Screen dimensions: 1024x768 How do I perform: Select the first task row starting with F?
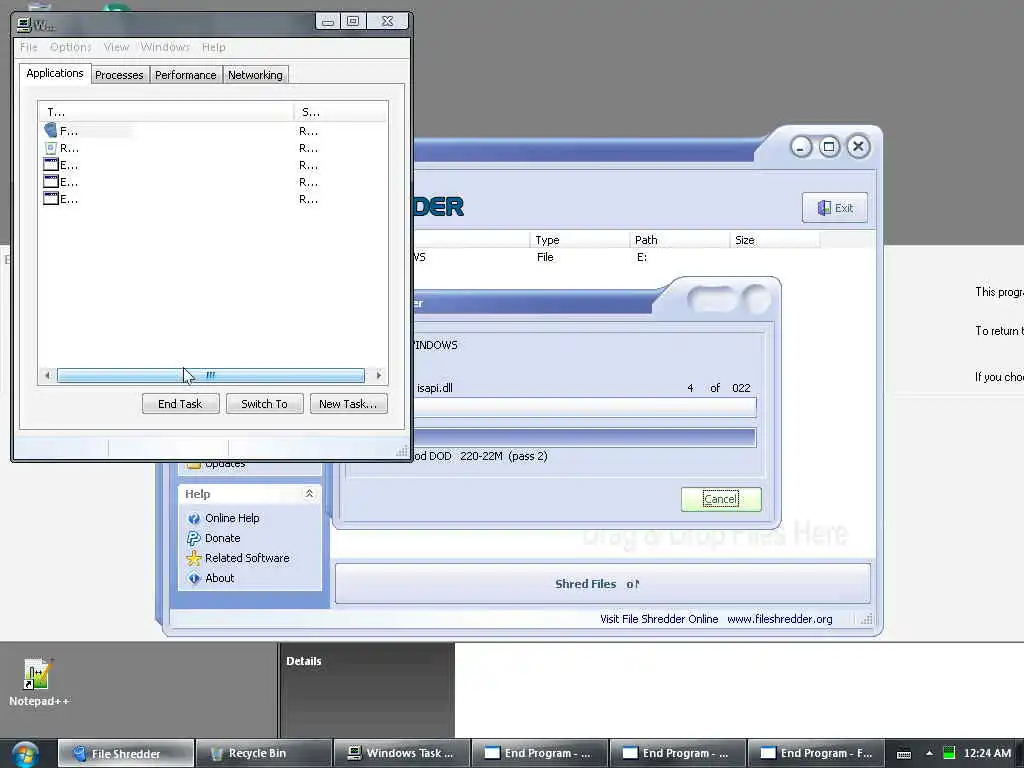pos(213,131)
